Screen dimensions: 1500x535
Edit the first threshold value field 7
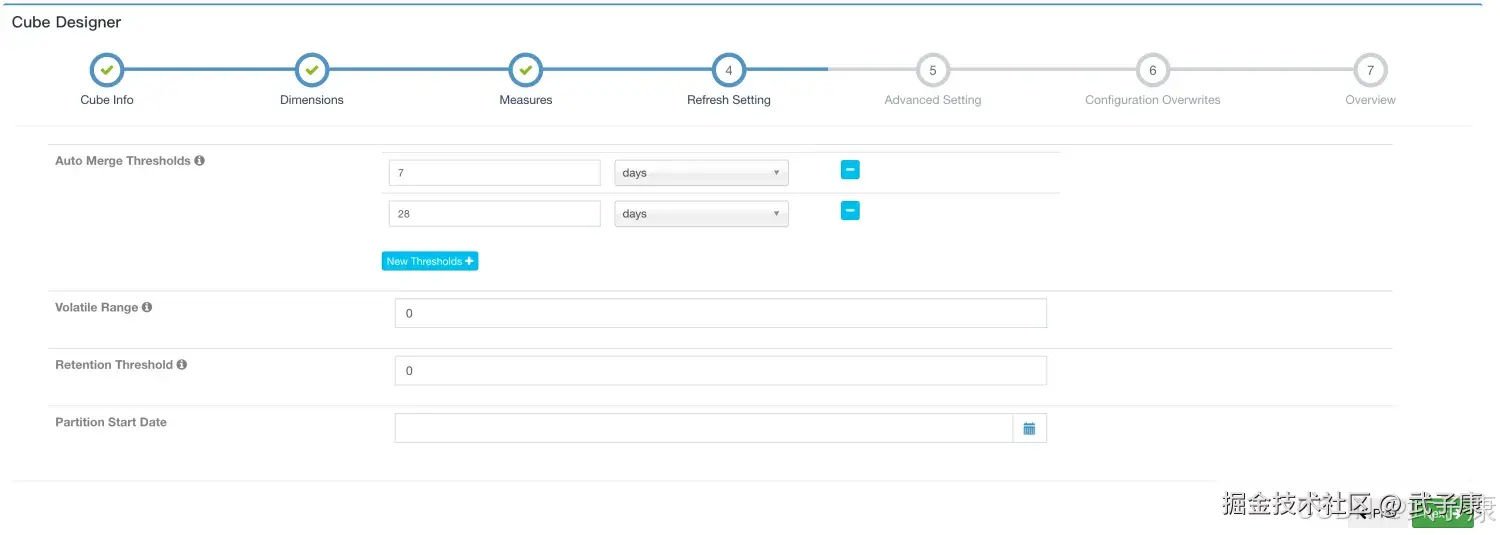coord(495,173)
